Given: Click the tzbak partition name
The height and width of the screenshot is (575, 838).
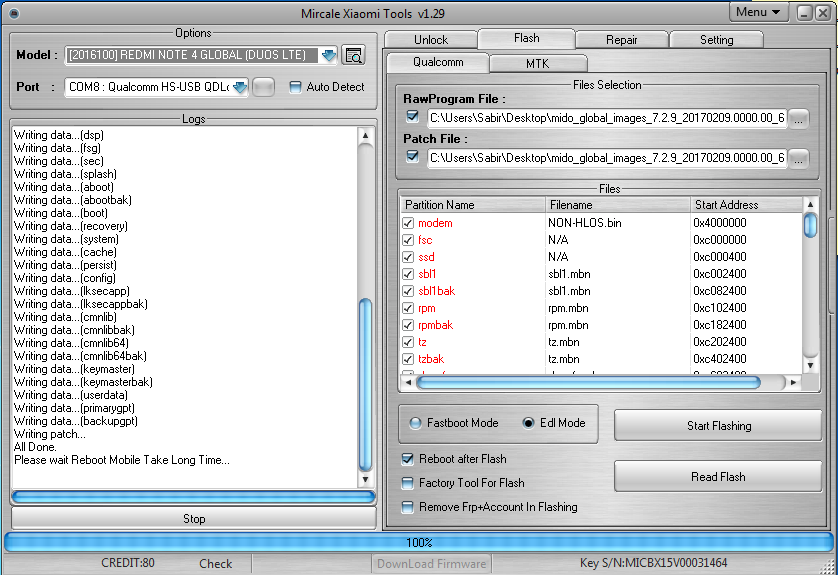Looking at the screenshot, I should [x=431, y=359].
